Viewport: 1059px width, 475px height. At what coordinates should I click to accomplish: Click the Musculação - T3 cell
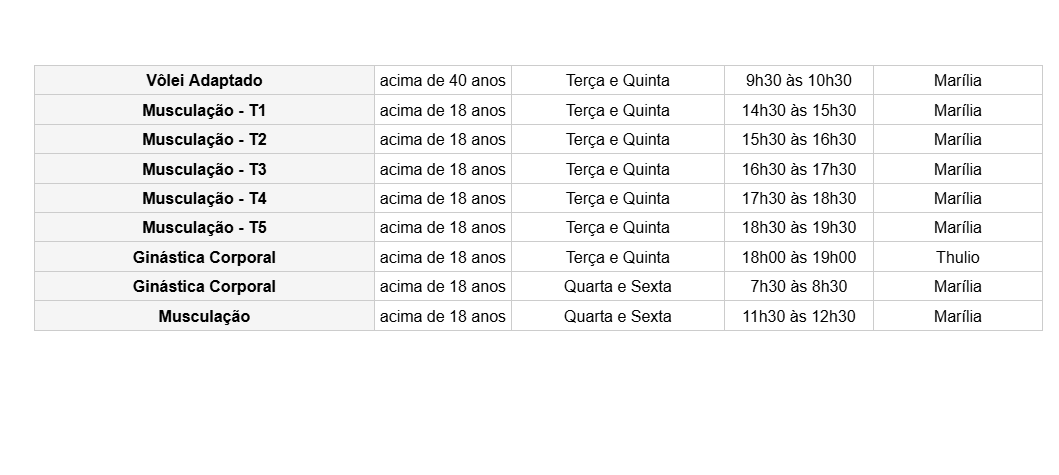coord(204,169)
